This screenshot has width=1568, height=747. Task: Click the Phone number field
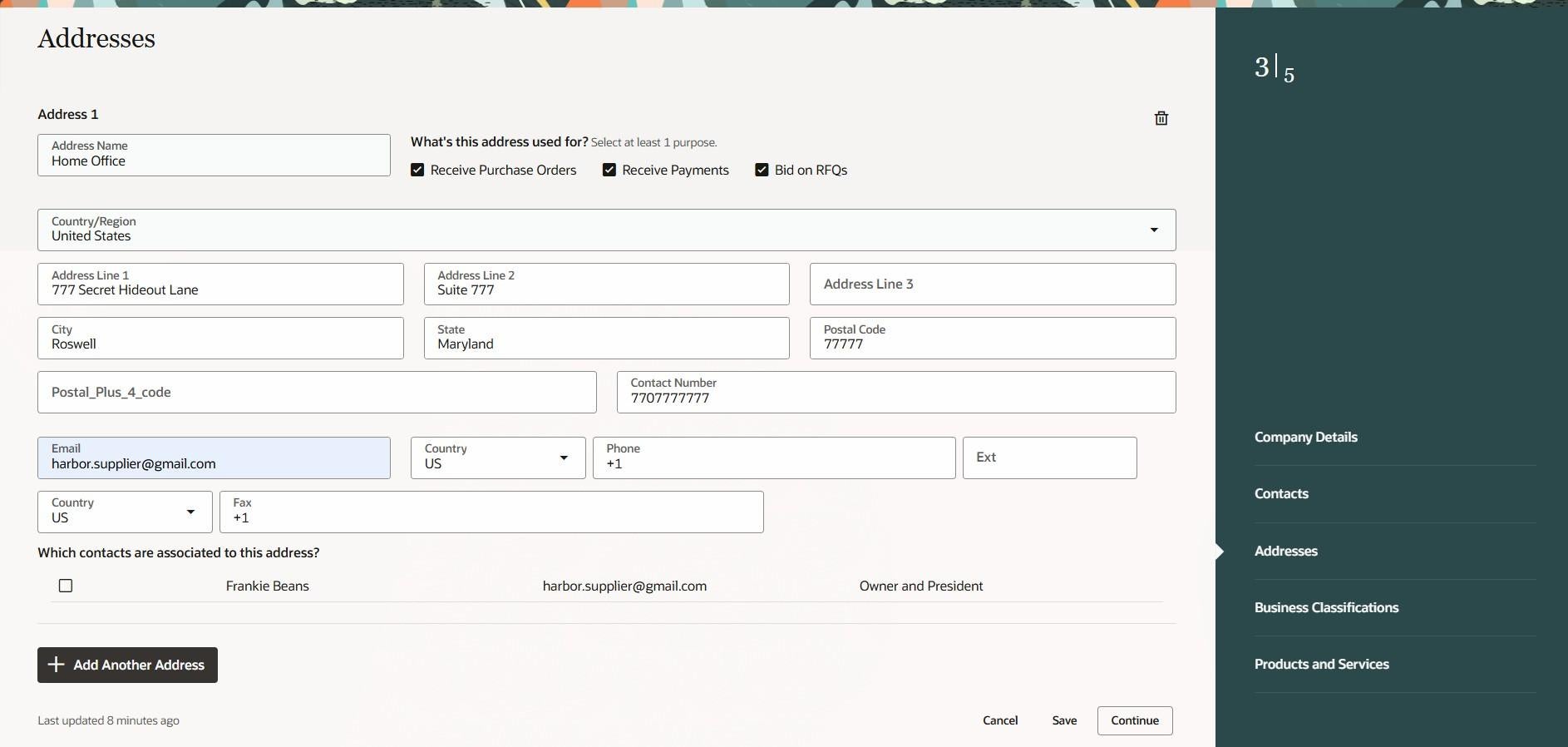click(774, 458)
